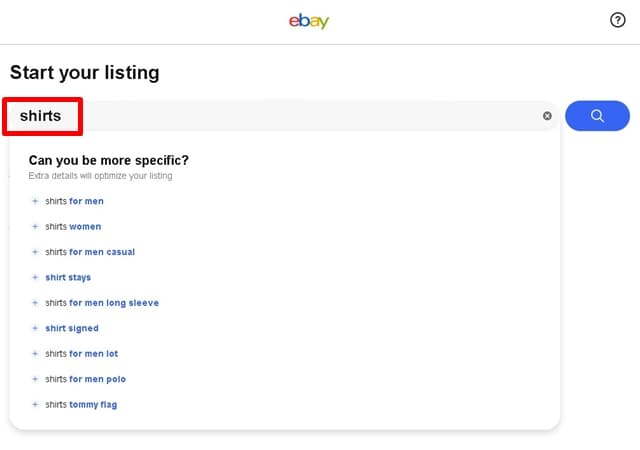Choose 'shirt stays' suggestion
640x450 pixels.
tap(68, 278)
